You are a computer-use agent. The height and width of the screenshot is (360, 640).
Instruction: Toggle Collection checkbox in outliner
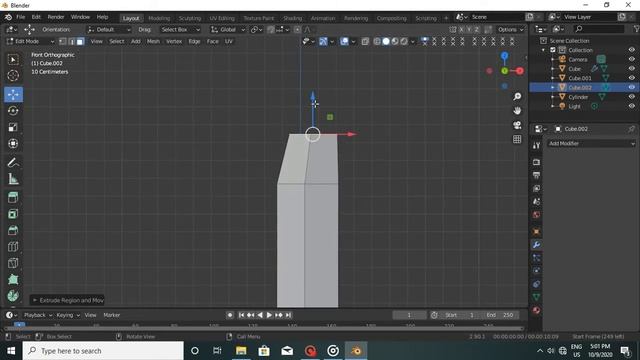[553, 50]
